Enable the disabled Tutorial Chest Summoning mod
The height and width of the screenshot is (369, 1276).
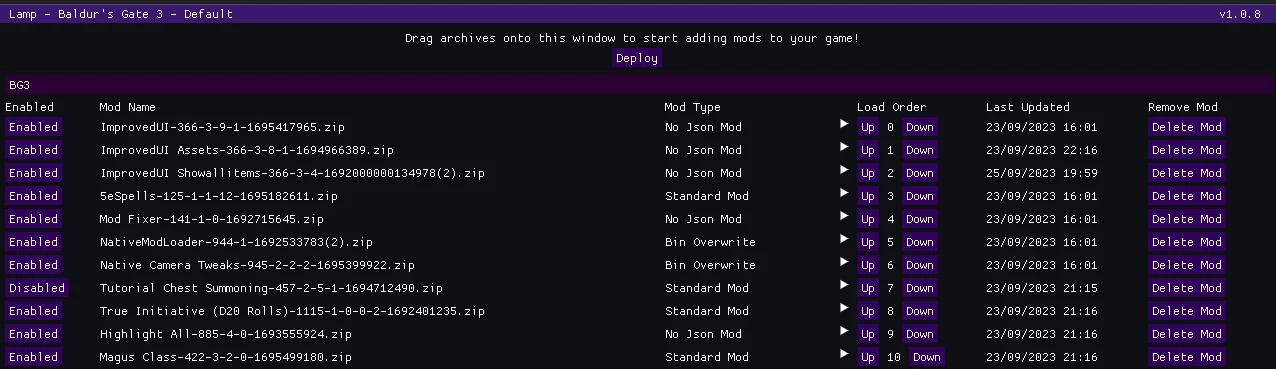(37, 288)
